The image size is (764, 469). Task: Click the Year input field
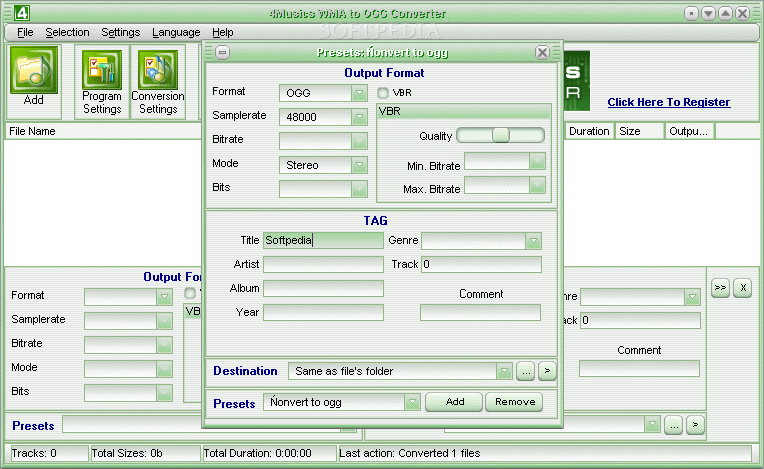pos(323,312)
